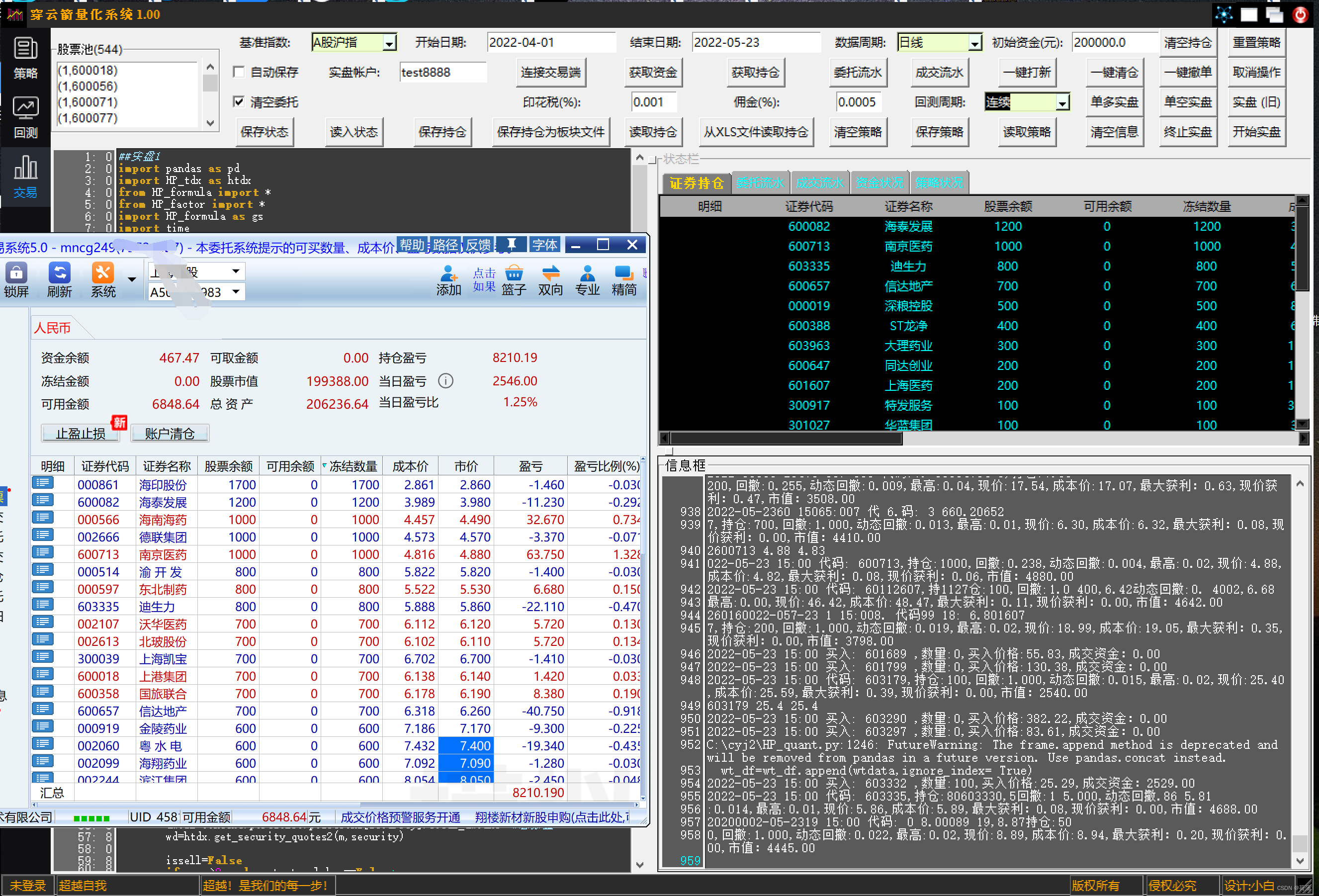Viewport: 1319px width, 896px height.
Task: Click the 一键清仓 button
Action: point(1114,72)
